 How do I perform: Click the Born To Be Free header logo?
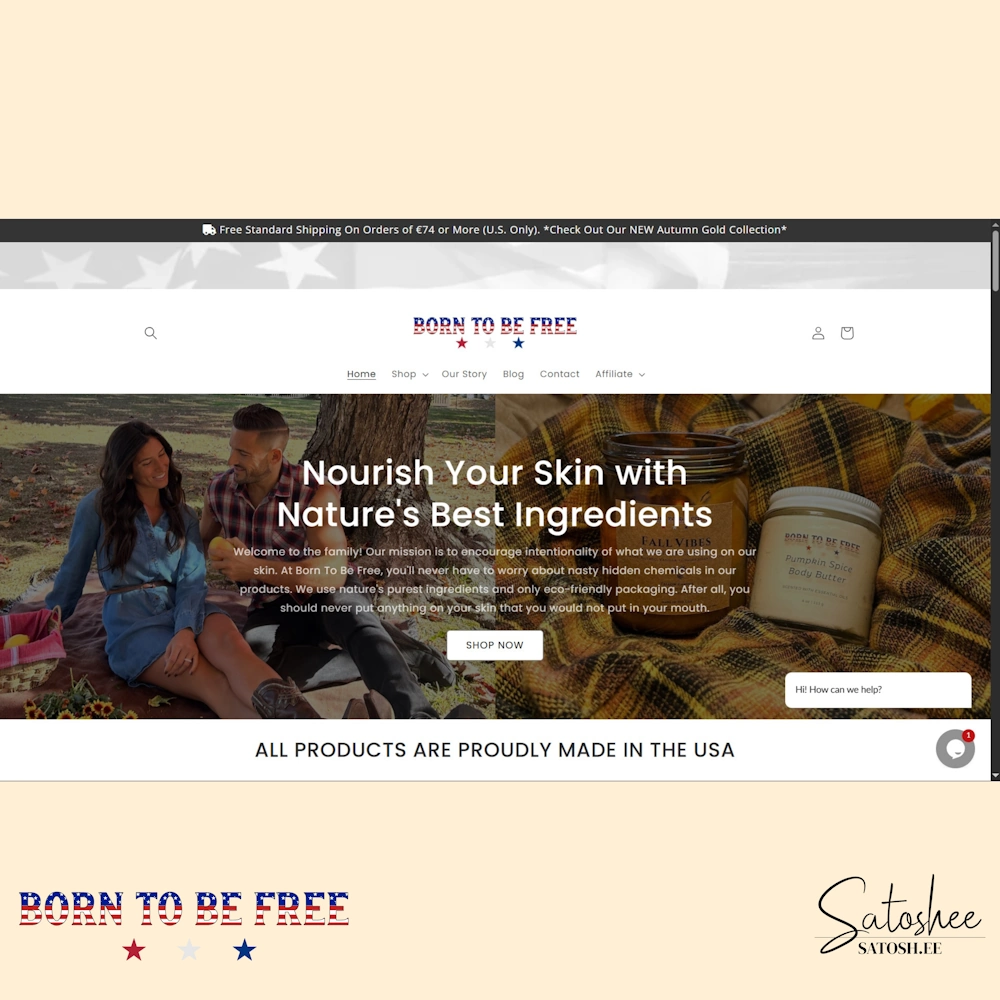point(495,333)
